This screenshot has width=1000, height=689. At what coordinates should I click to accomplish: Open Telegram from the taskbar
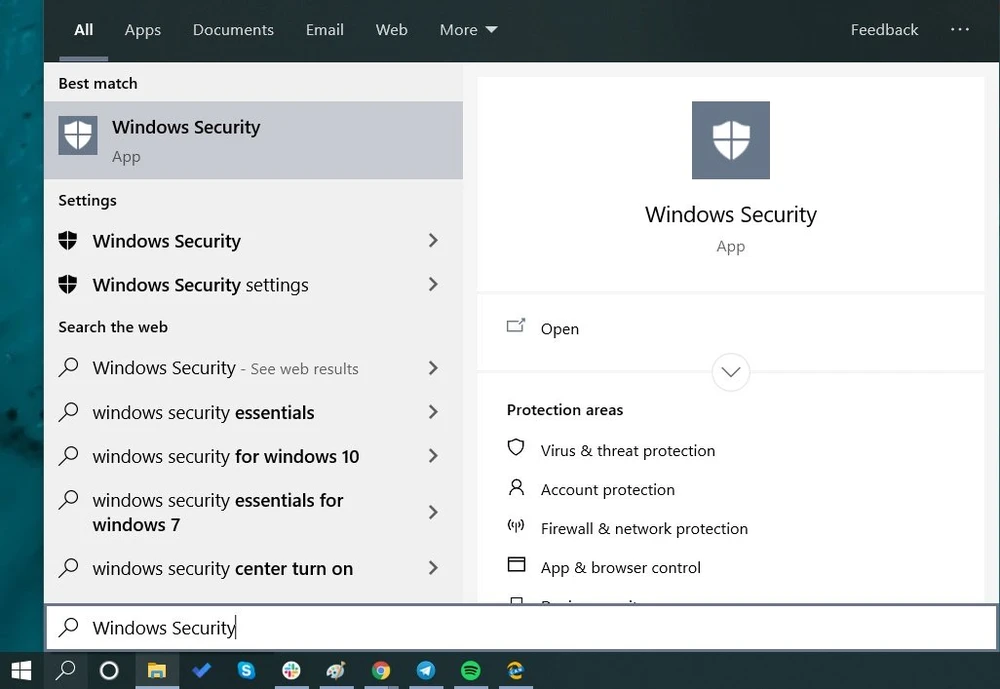click(x=426, y=670)
